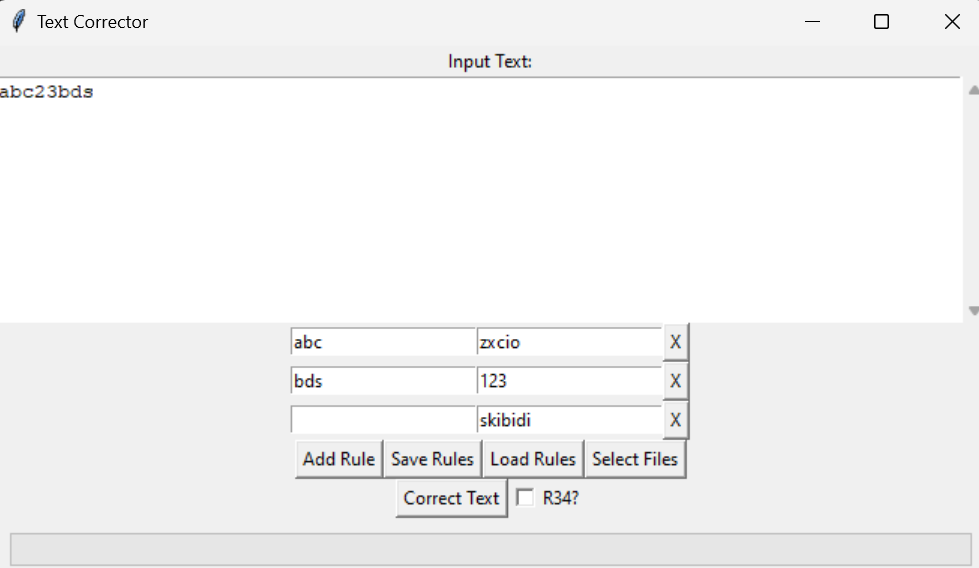Screen dimensions: 979x568
Task: Focus the empty find field in third rule
Action: [x=383, y=420]
